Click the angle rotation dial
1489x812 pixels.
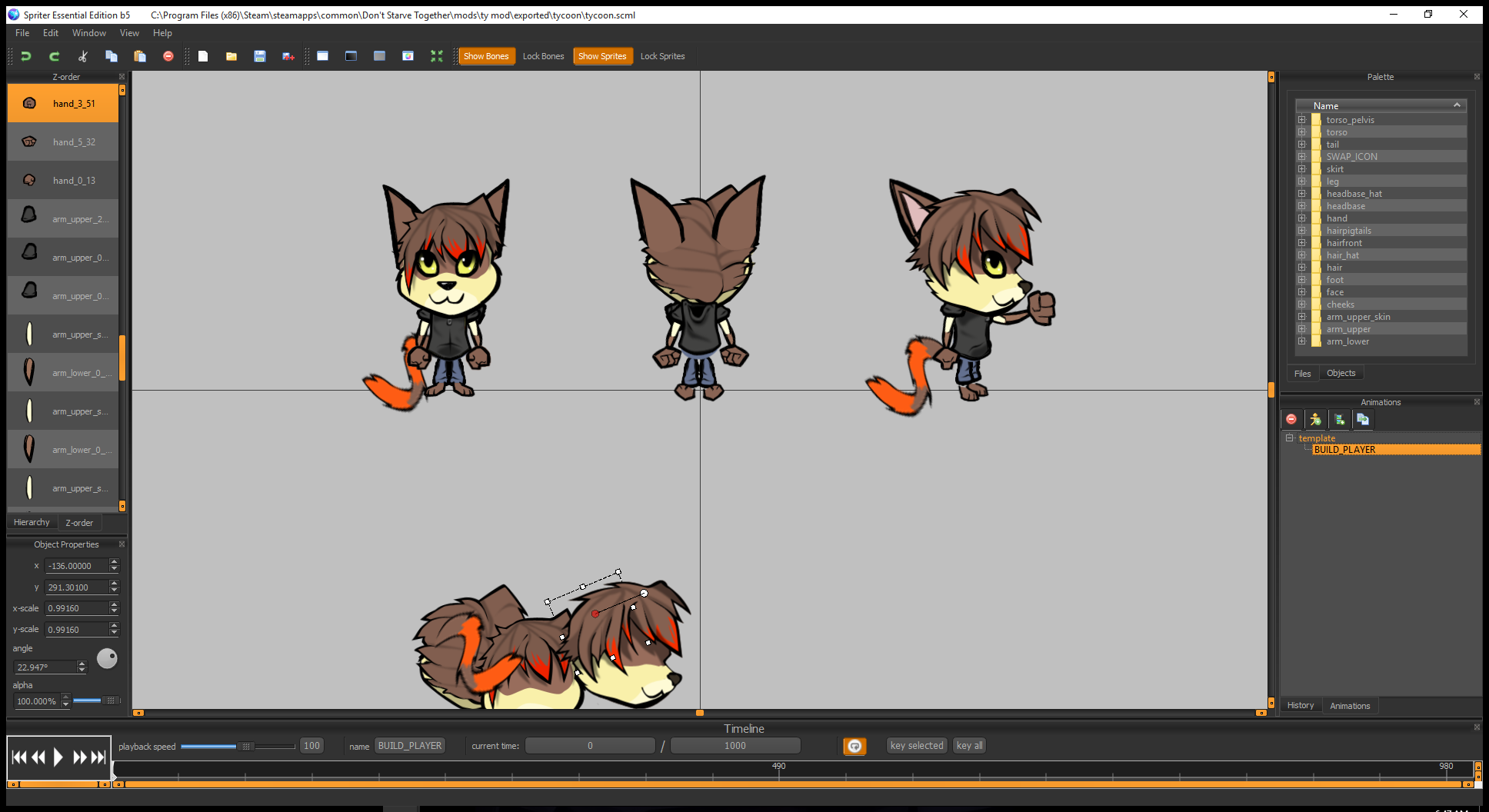[x=107, y=658]
